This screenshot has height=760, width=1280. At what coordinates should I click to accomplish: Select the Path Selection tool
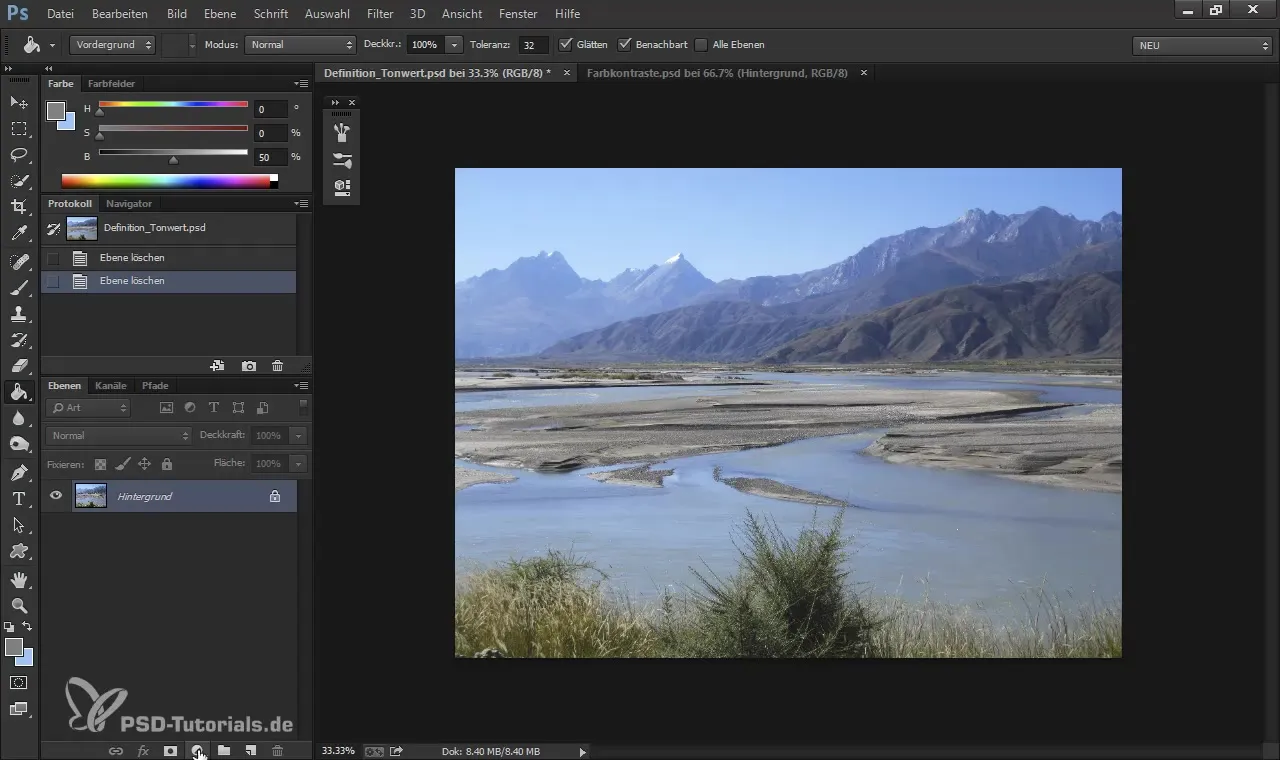(x=19, y=525)
